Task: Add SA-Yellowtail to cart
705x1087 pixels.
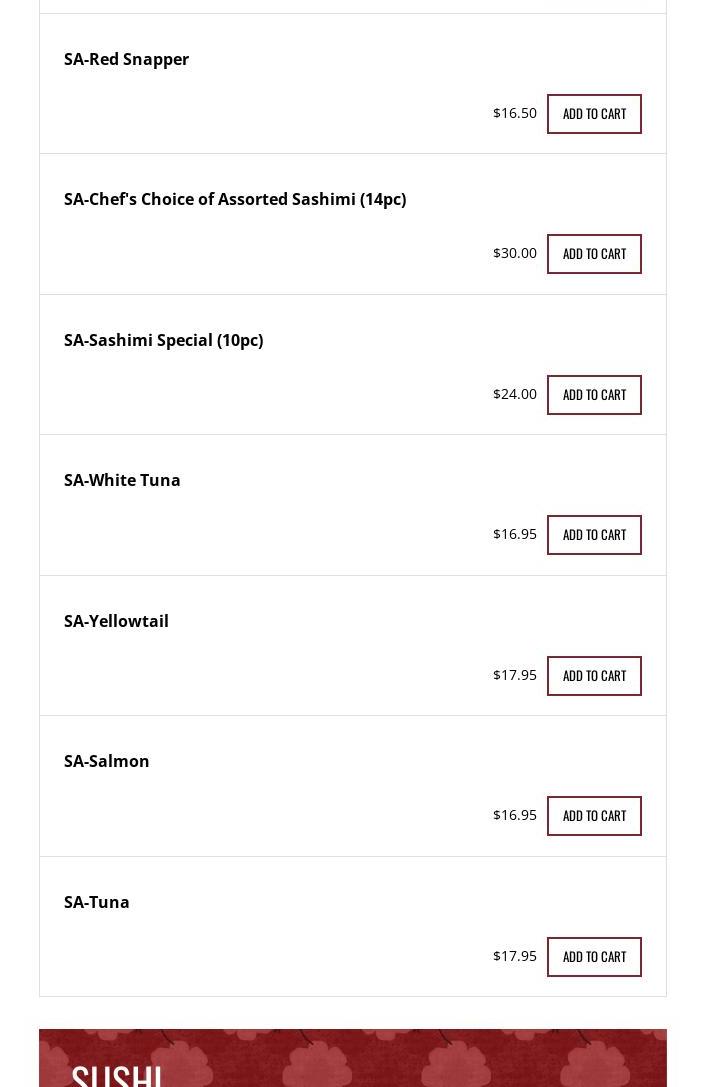Action: (x=594, y=676)
